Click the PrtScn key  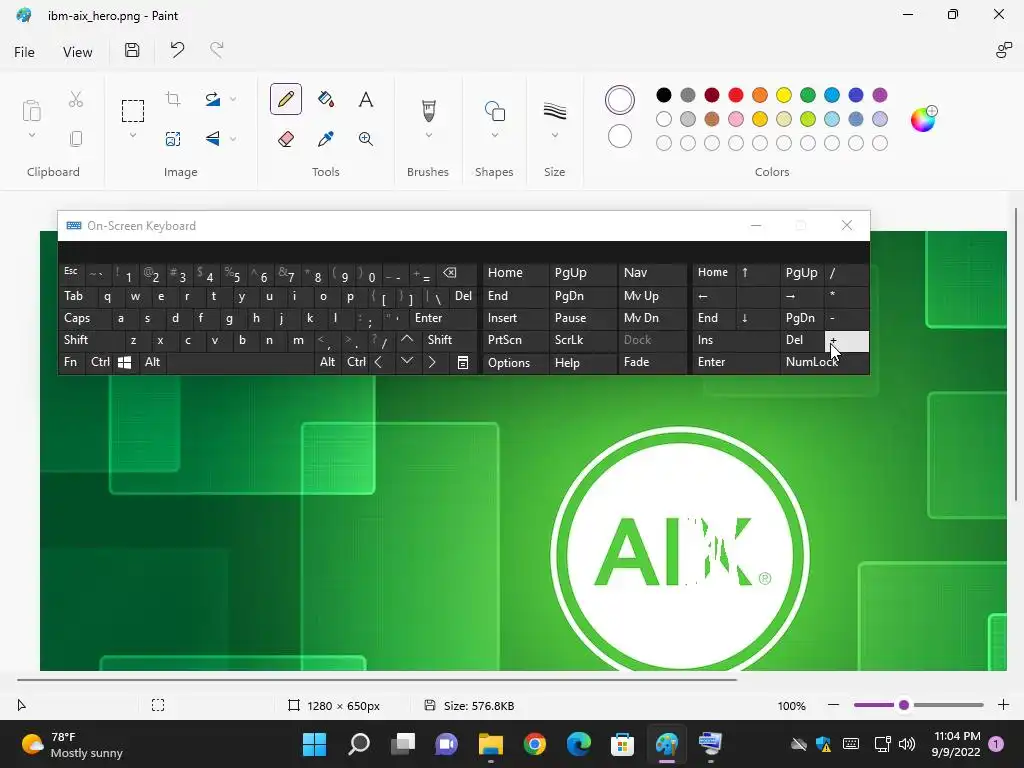[x=516, y=340]
